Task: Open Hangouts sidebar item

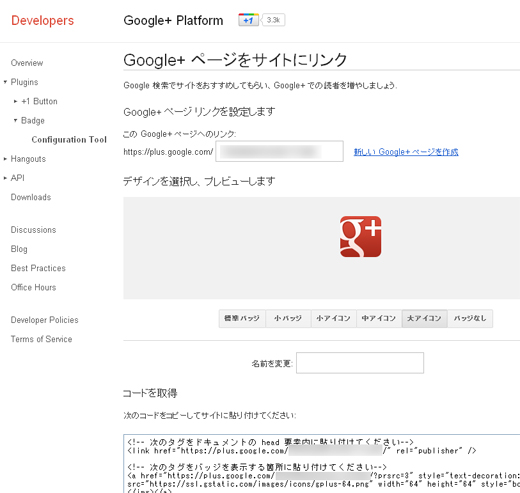Action: point(28,159)
